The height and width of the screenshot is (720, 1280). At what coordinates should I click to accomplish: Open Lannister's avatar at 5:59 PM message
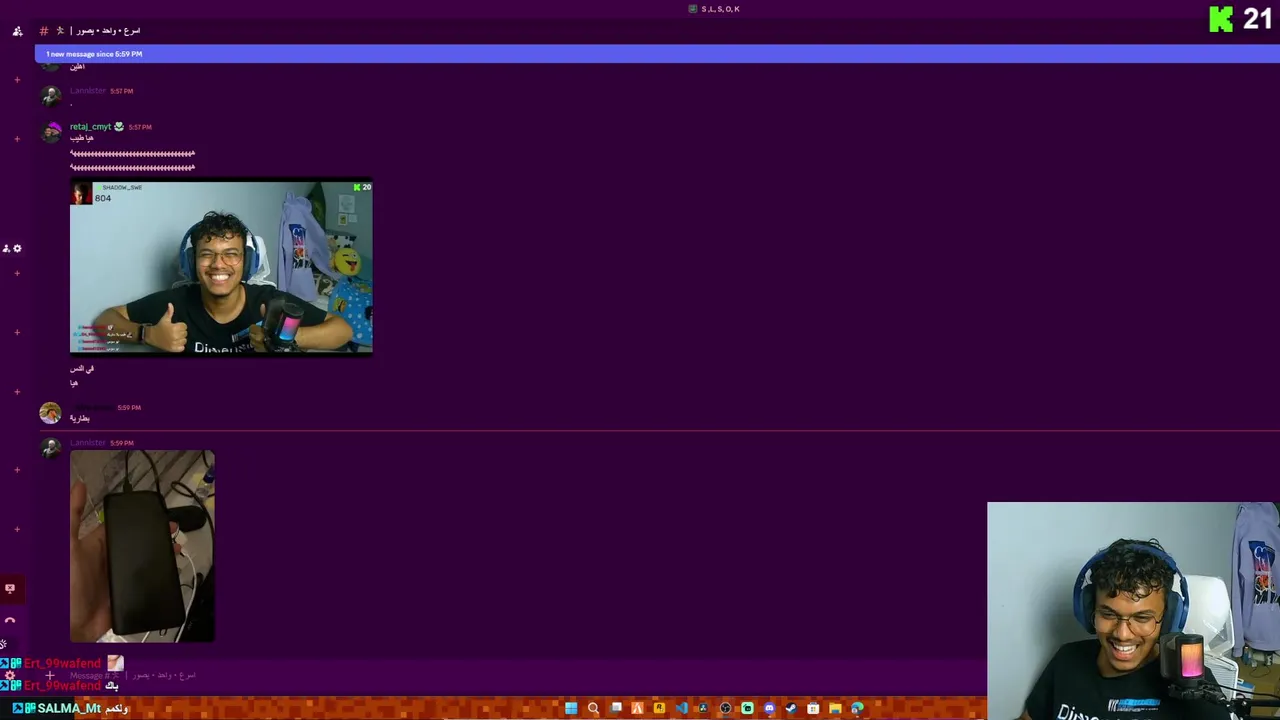(51, 448)
